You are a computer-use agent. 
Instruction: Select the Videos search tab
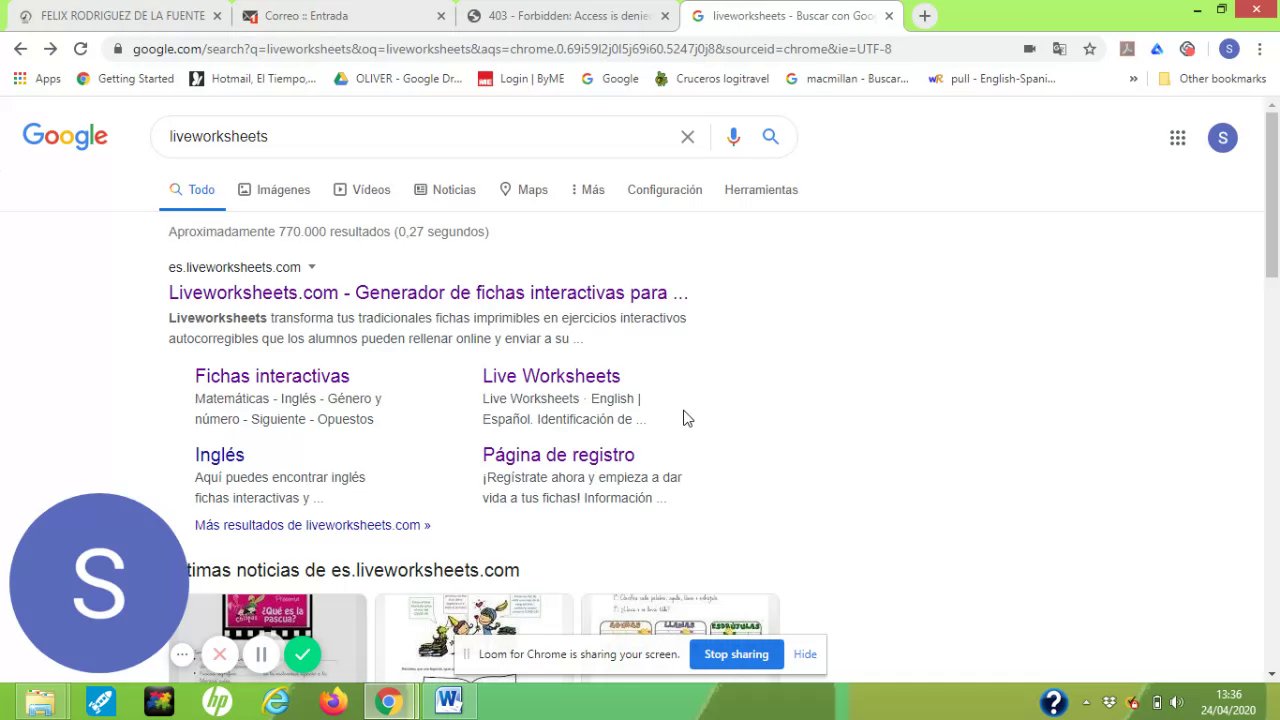point(362,190)
